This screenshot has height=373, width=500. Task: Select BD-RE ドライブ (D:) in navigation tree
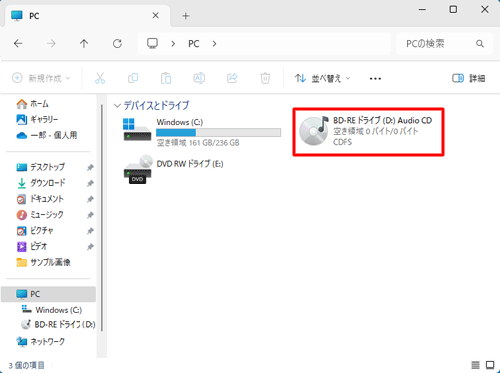pyautogui.click(x=58, y=324)
